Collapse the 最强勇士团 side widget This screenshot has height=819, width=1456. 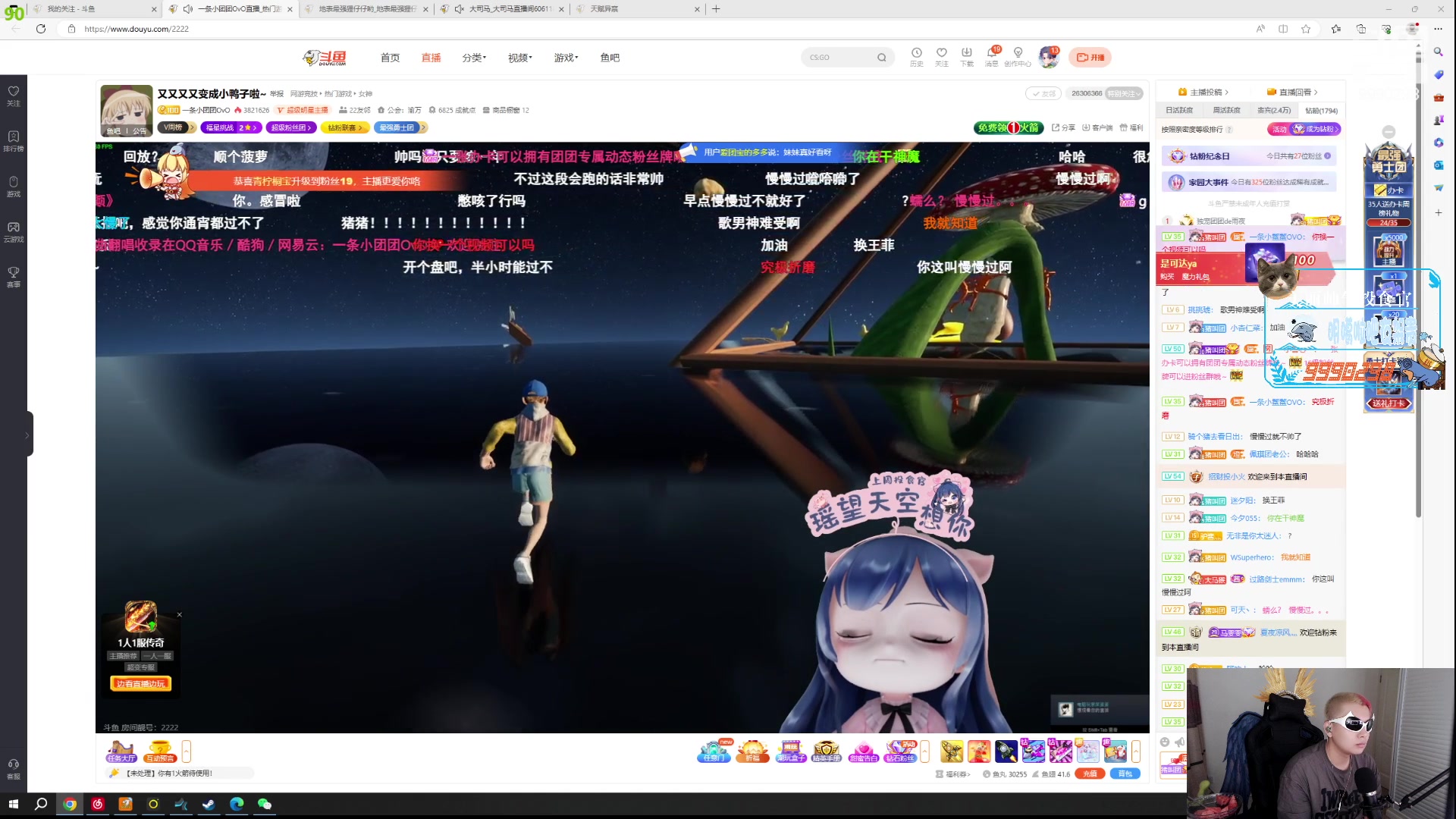click(1389, 131)
